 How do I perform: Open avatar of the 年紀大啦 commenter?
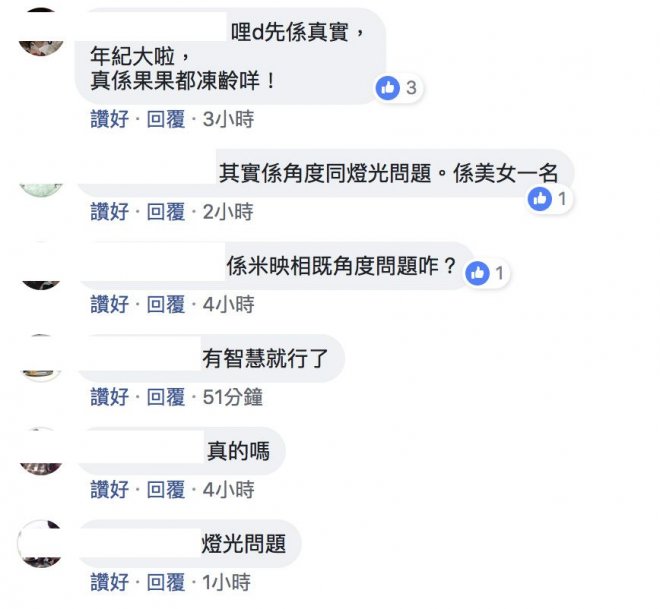tap(41, 32)
